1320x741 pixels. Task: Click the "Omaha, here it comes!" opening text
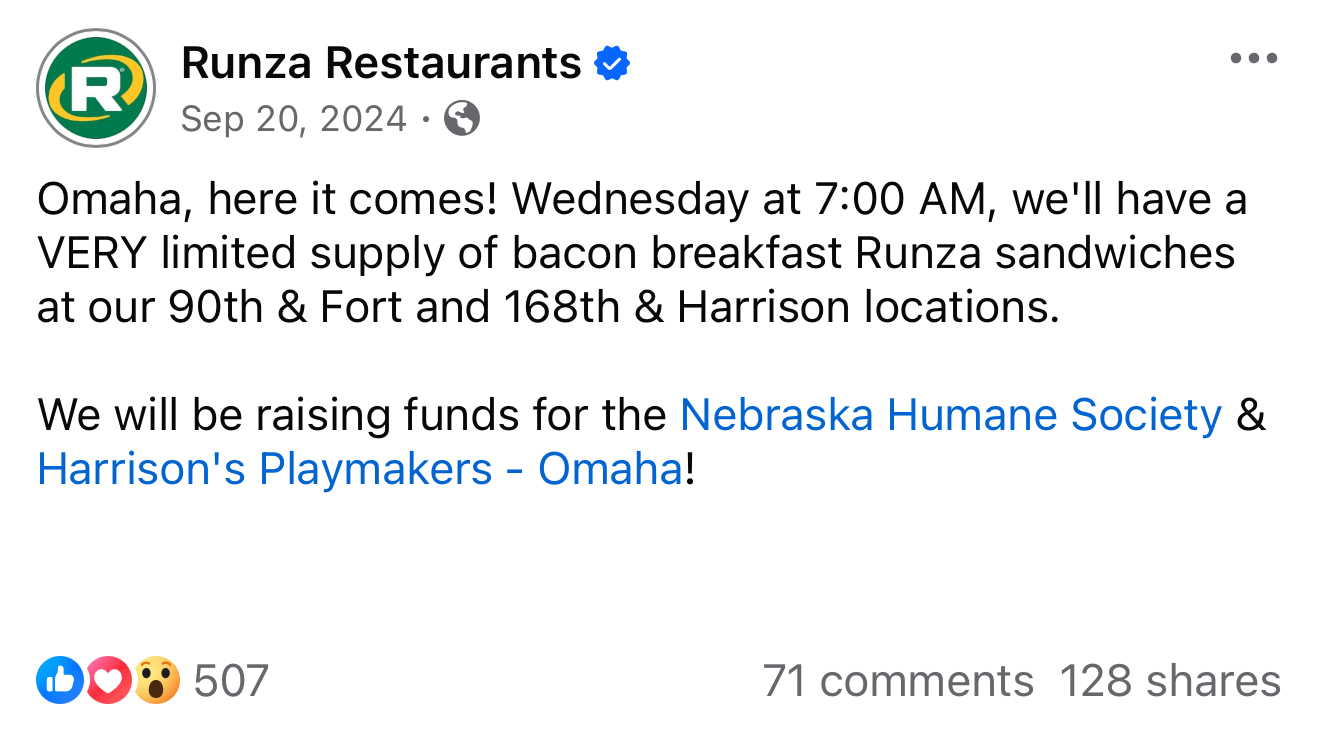(x=267, y=199)
